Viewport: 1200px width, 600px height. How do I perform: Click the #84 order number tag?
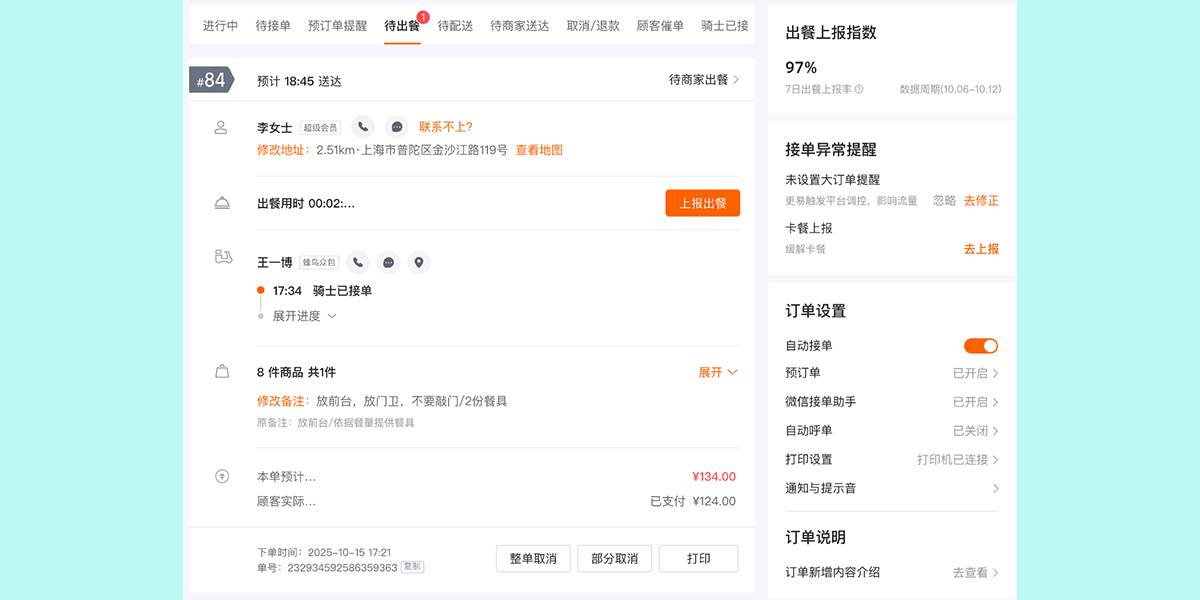point(211,80)
